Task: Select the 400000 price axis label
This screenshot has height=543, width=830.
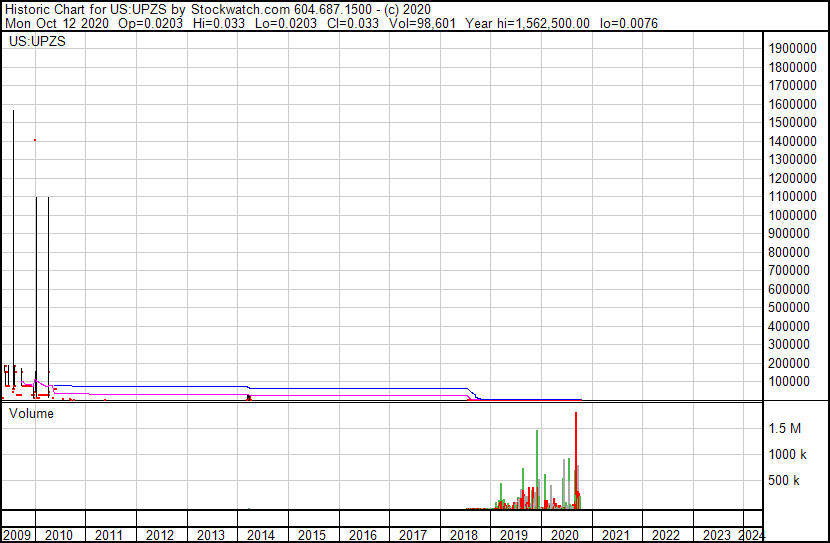Action: [789, 327]
